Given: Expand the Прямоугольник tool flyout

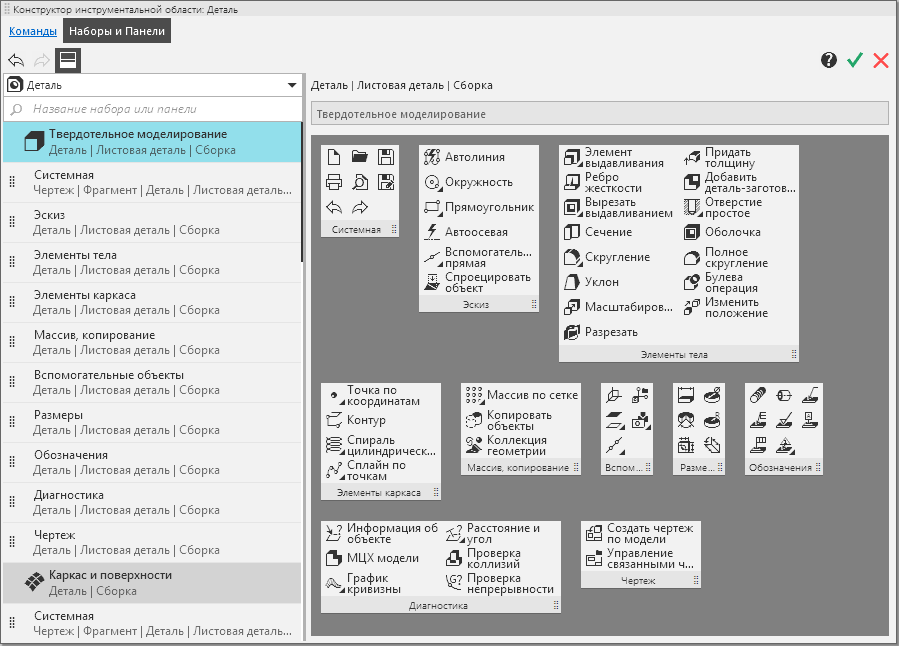Looking at the screenshot, I should point(439,213).
